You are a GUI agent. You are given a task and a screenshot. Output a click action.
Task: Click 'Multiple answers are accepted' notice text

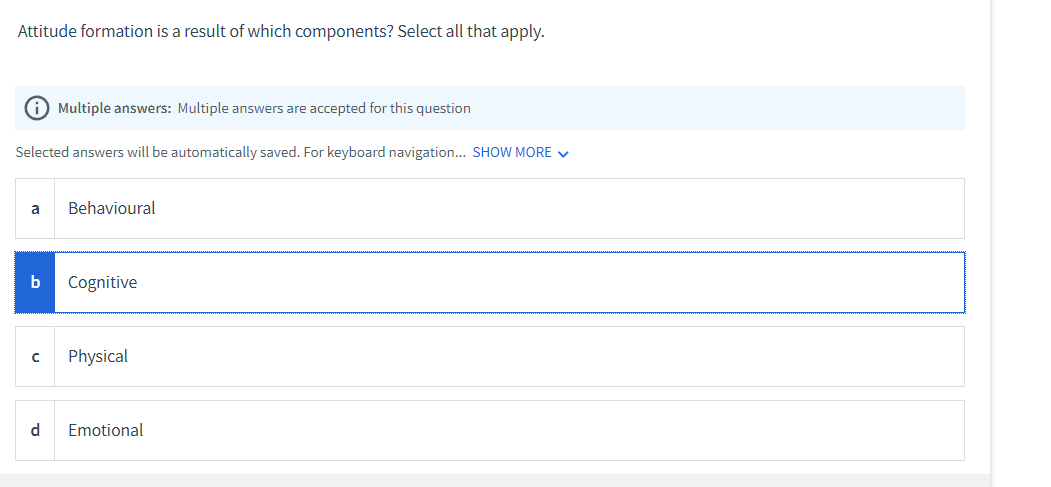(324, 108)
